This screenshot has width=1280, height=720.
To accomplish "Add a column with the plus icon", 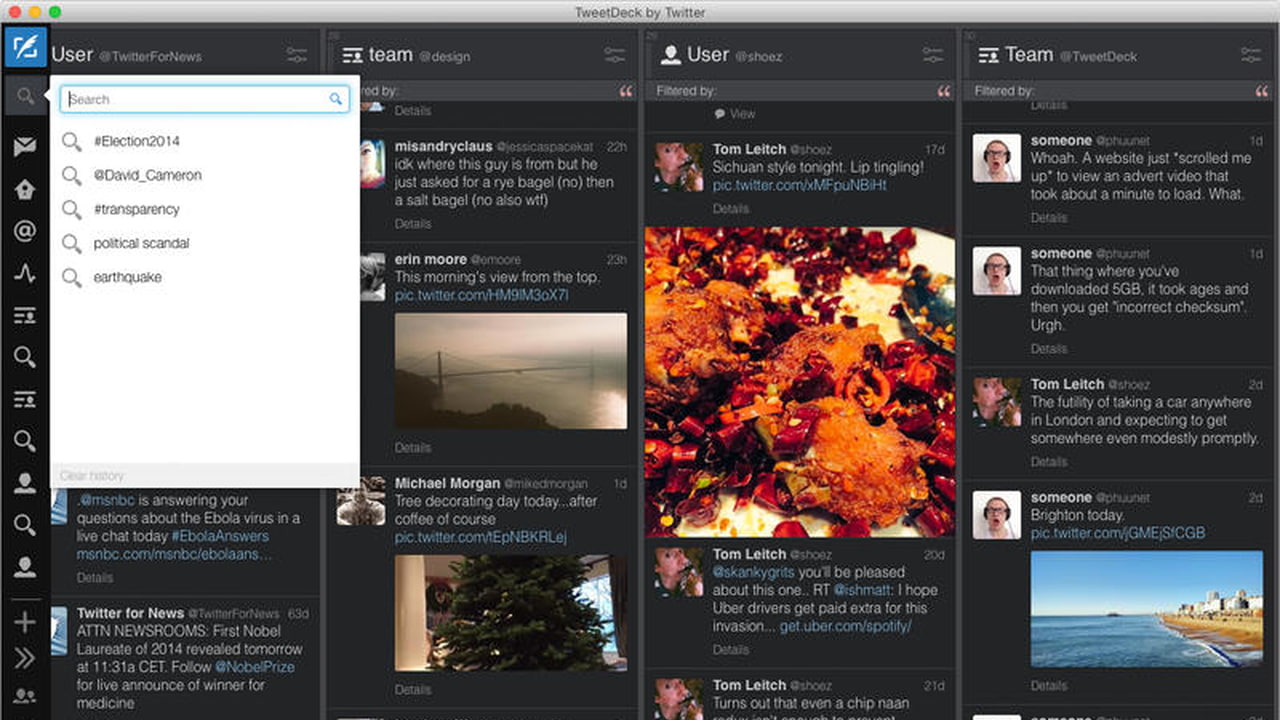I will [x=25, y=622].
